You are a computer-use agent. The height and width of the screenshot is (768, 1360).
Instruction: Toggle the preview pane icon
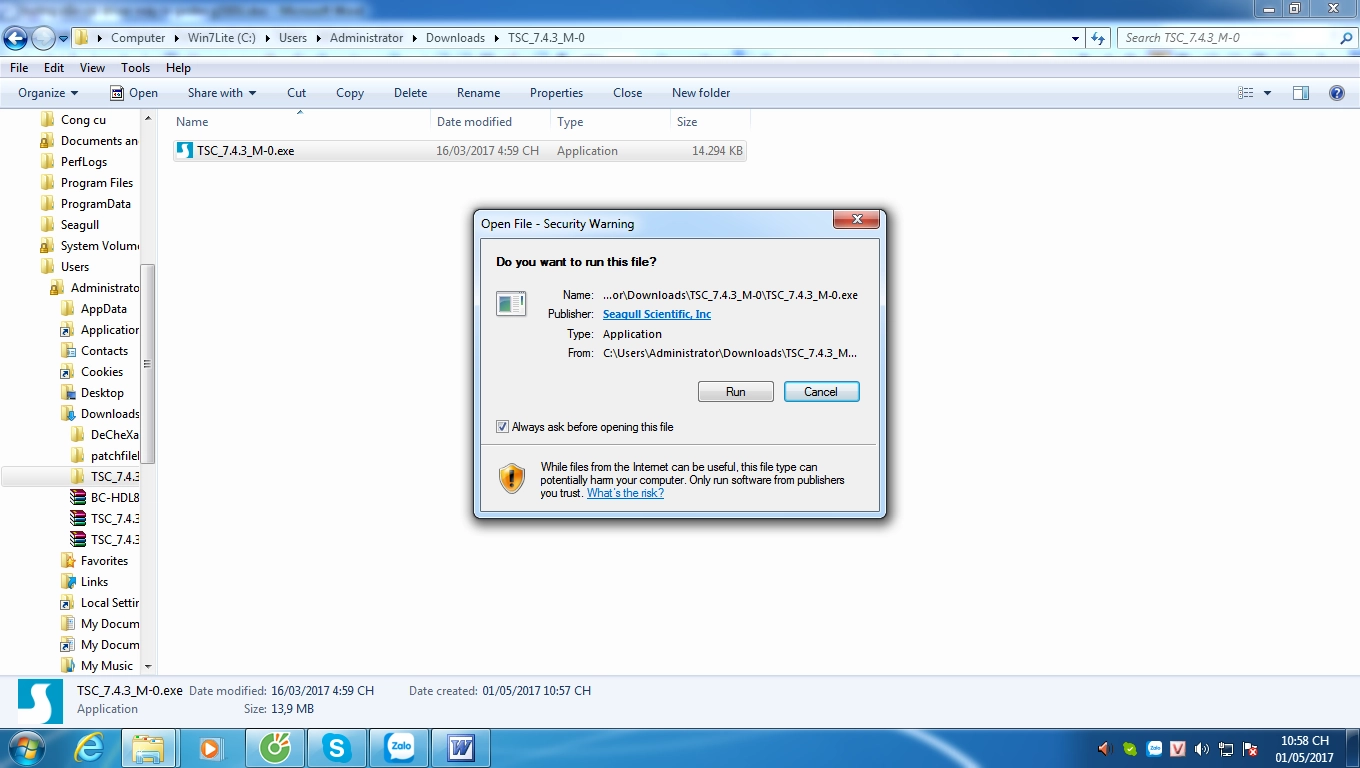point(1301,93)
